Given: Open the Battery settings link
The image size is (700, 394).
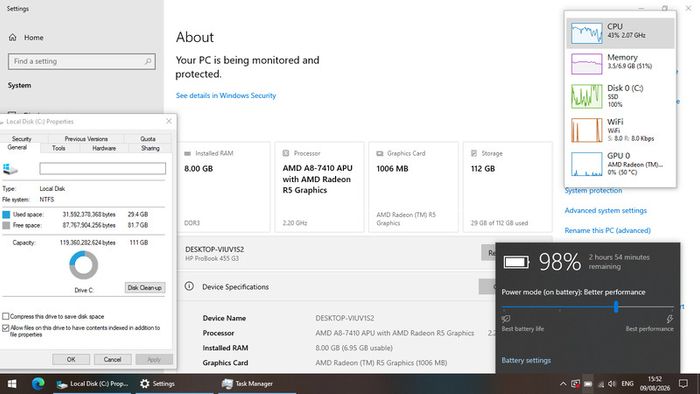Looking at the screenshot, I should [x=526, y=360].
